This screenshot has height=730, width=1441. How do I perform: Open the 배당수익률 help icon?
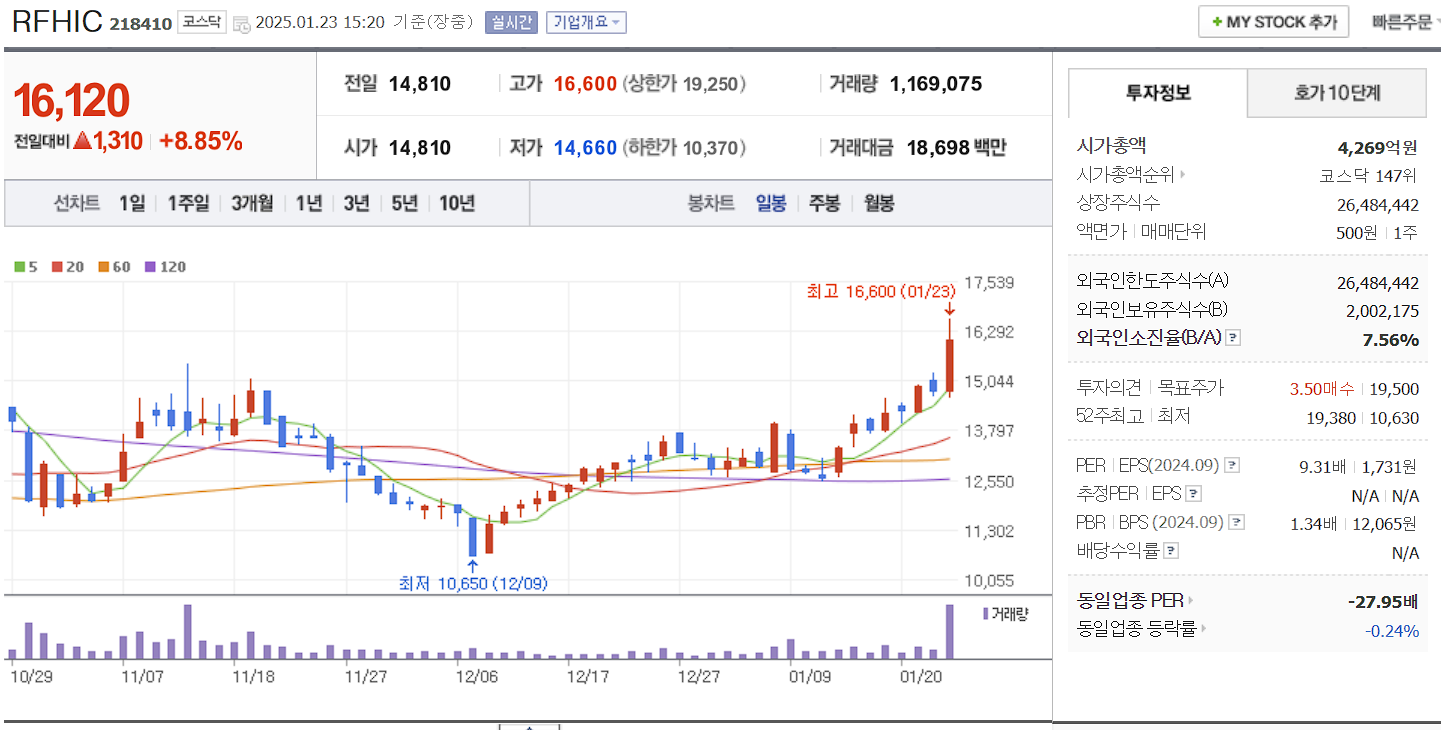(x=1170, y=552)
